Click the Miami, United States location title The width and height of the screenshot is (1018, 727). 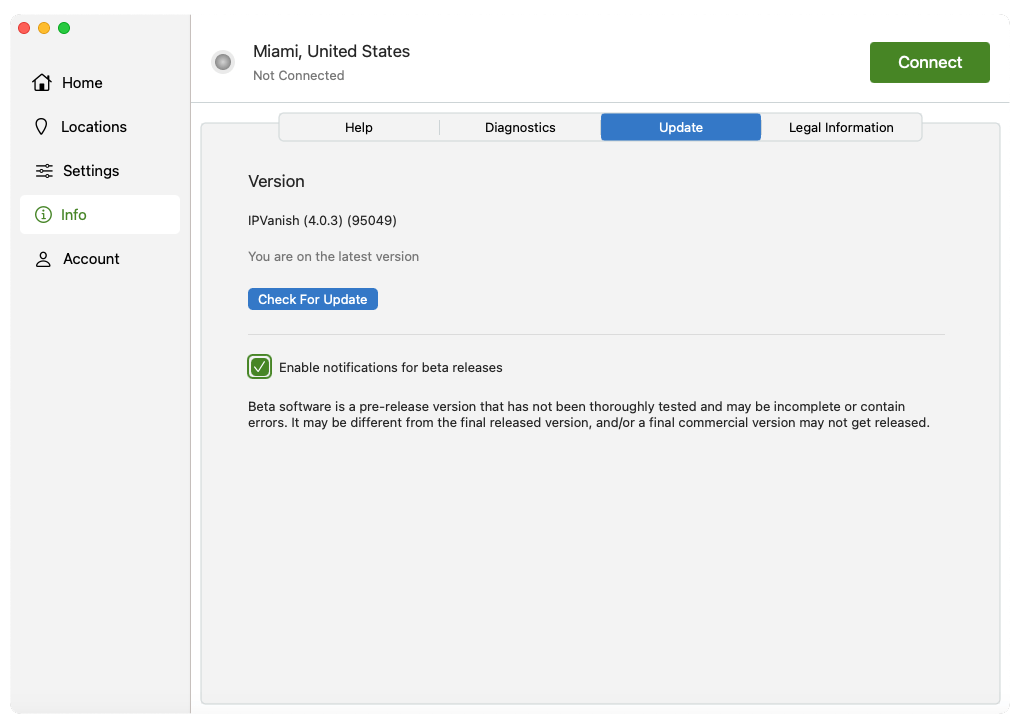coord(331,51)
